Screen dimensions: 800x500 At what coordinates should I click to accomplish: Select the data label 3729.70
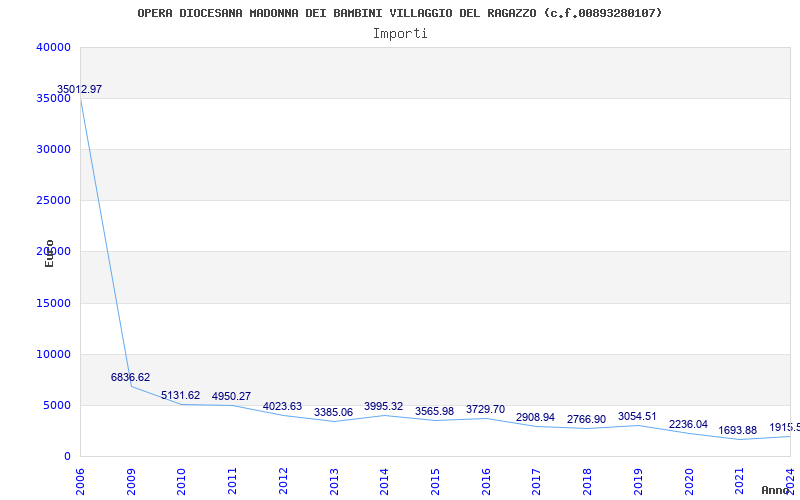pyautogui.click(x=485, y=410)
